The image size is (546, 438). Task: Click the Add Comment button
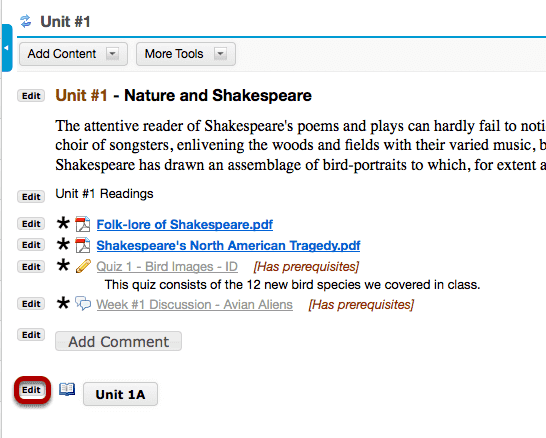coord(118,341)
